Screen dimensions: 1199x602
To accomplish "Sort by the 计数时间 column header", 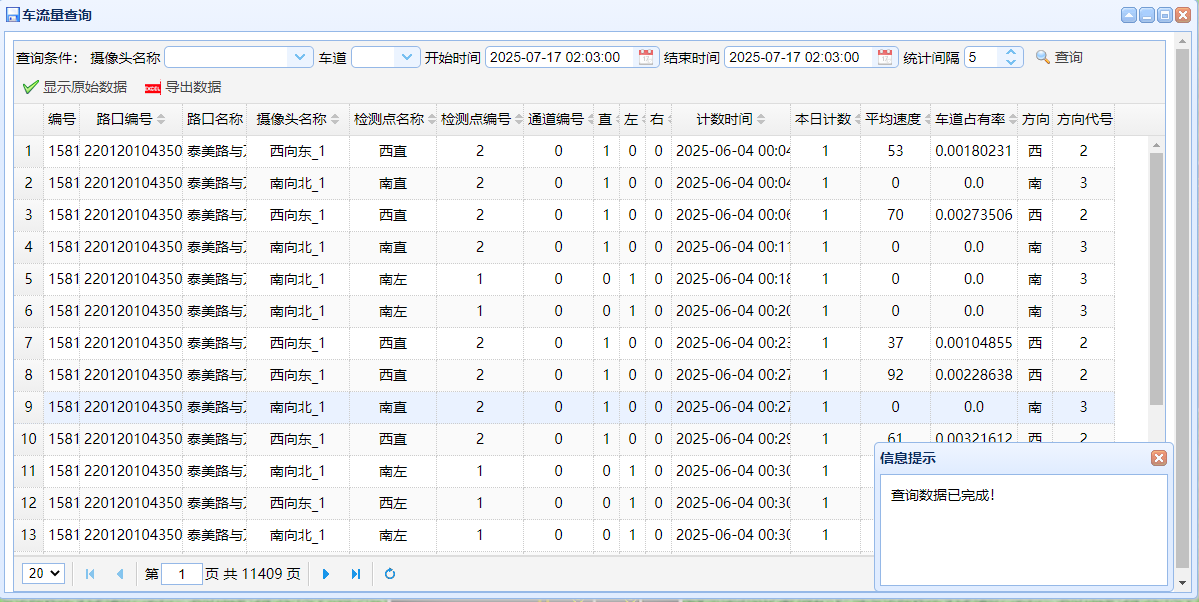I will click(723, 119).
